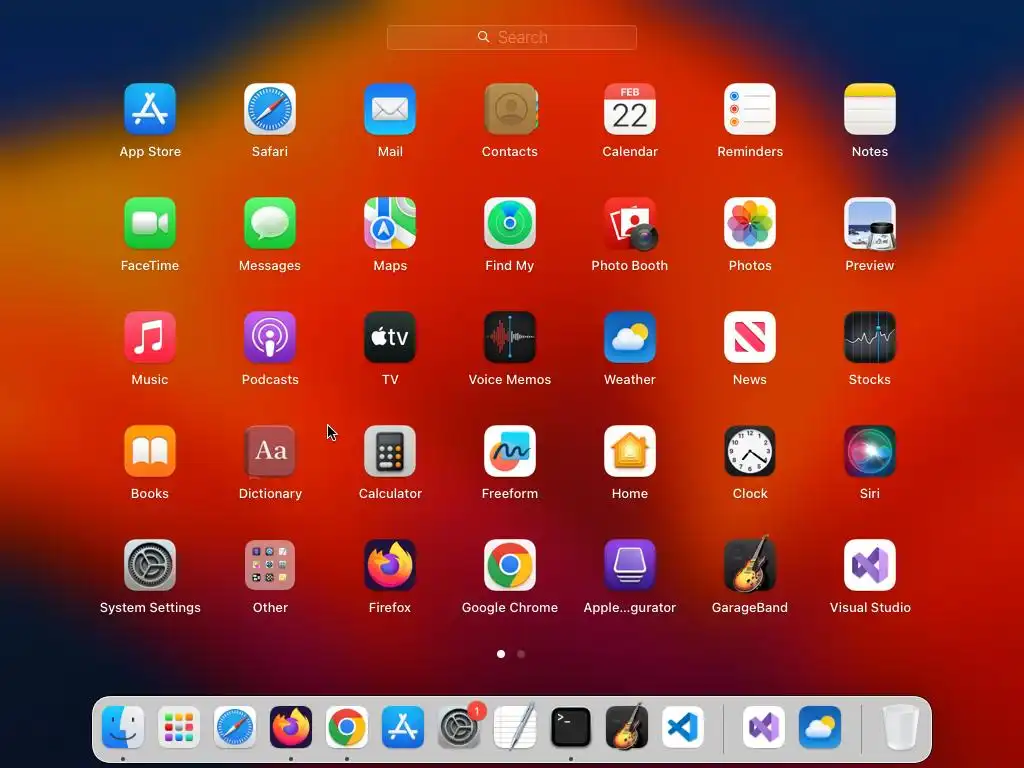This screenshot has width=1024, height=768.
Task: Open Google Chrome from Launchpad grid
Action: (510, 565)
